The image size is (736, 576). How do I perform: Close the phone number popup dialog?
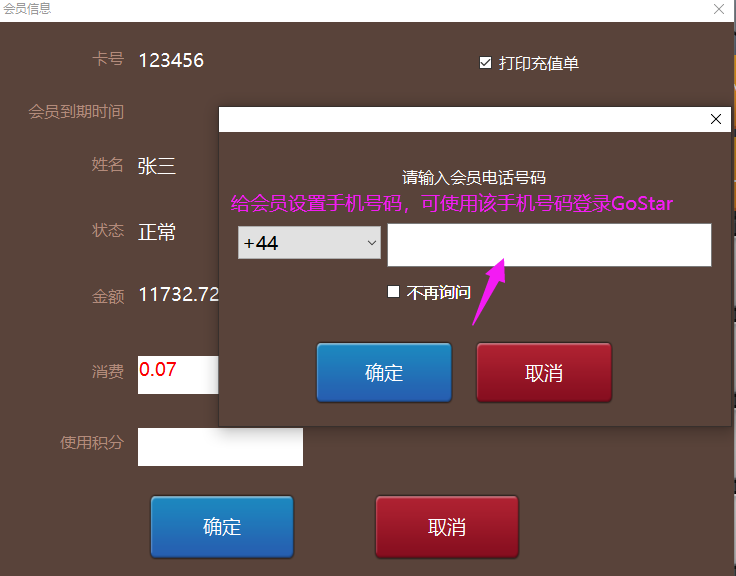click(x=716, y=119)
